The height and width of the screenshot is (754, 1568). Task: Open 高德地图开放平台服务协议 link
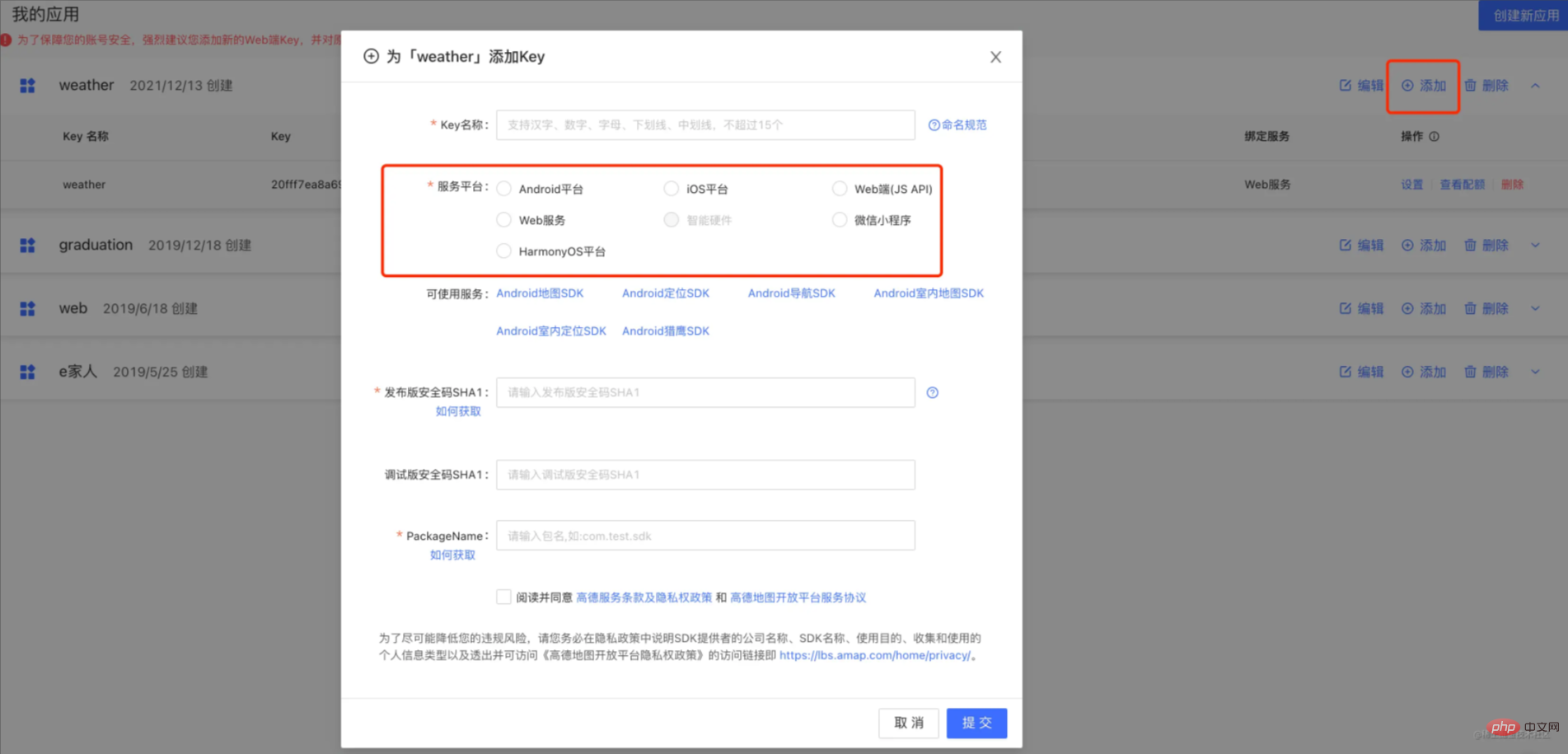pos(798,597)
